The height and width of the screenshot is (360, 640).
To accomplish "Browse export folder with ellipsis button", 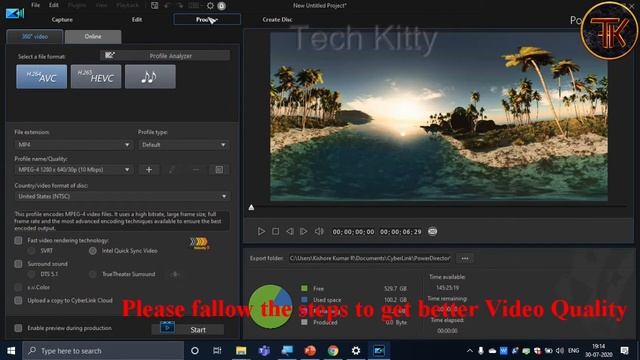I will point(465,258).
